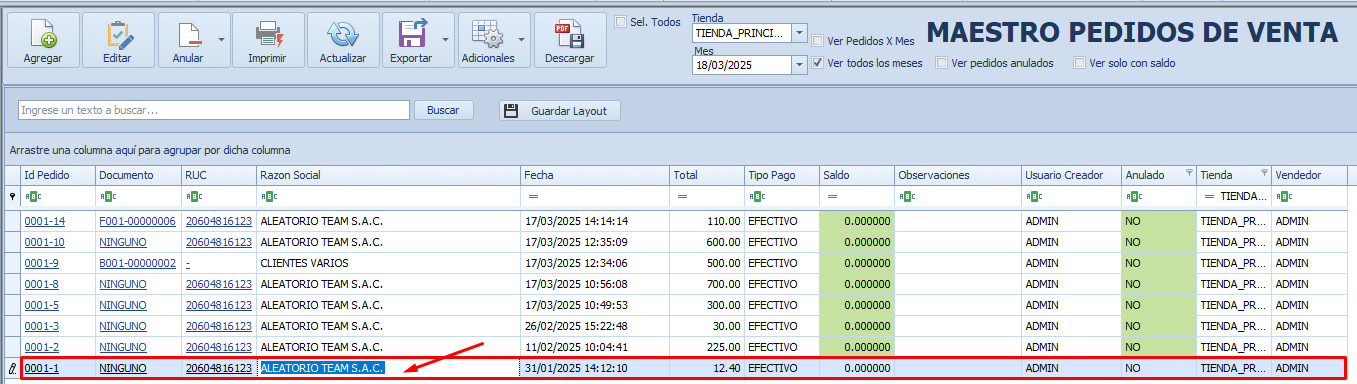Uncheck Ver todos los meses
This screenshot has height=384, width=1357.
pyautogui.click(x=818, y=63)
